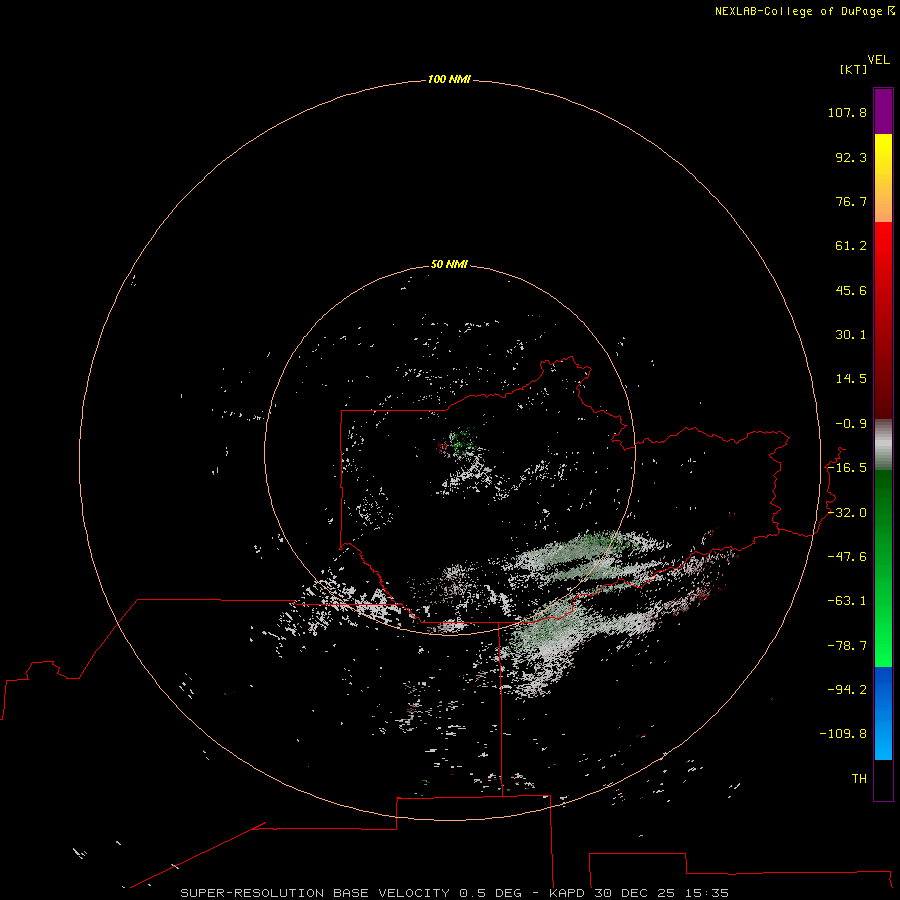900x900 pixels.
Task: Click the -47.6 velocity scale value
Action: pyautogui.click(x=847, y=557)
